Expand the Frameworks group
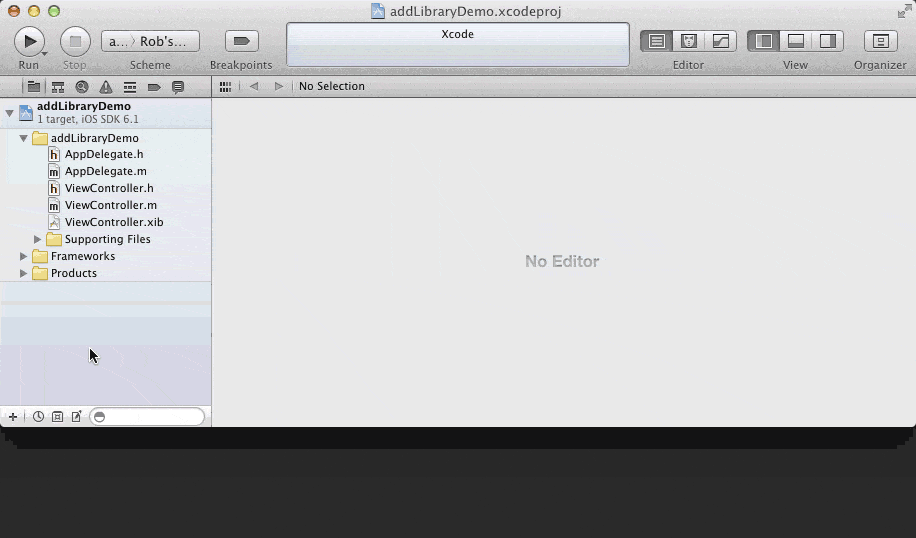Image resolution: width=916 pixels, height=538 pixels. tap(23, 256)
